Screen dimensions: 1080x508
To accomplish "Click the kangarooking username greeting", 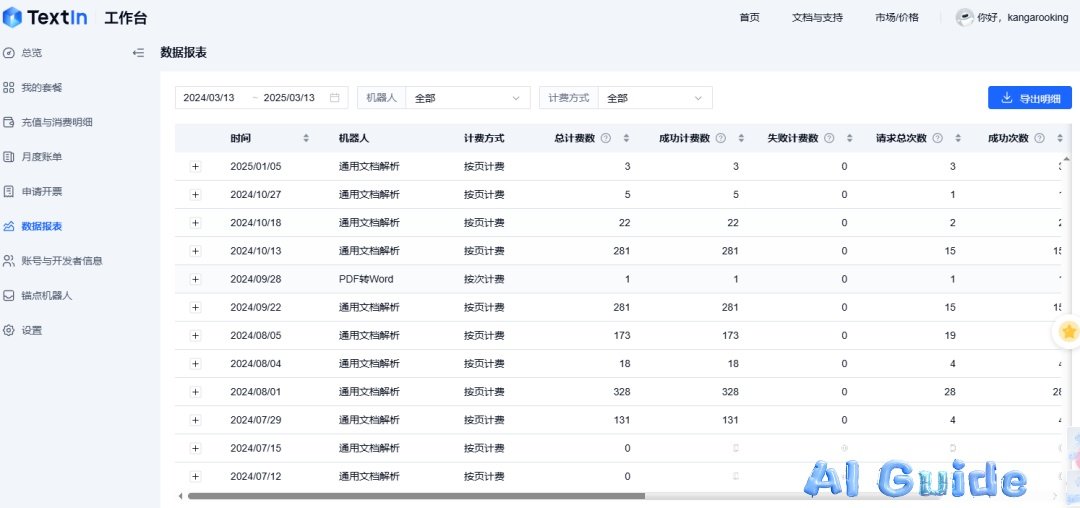I will [x=1023, y=18].
